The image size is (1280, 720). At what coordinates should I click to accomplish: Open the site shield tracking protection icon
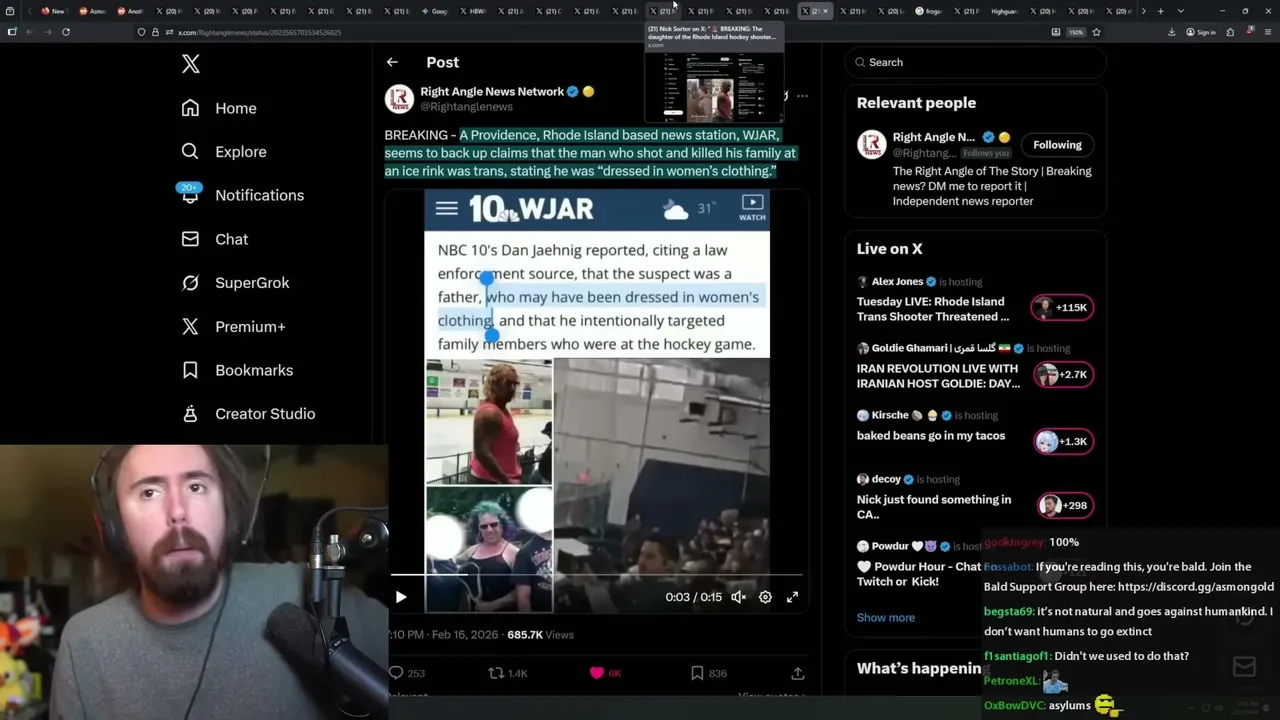(x=141, y=32)
